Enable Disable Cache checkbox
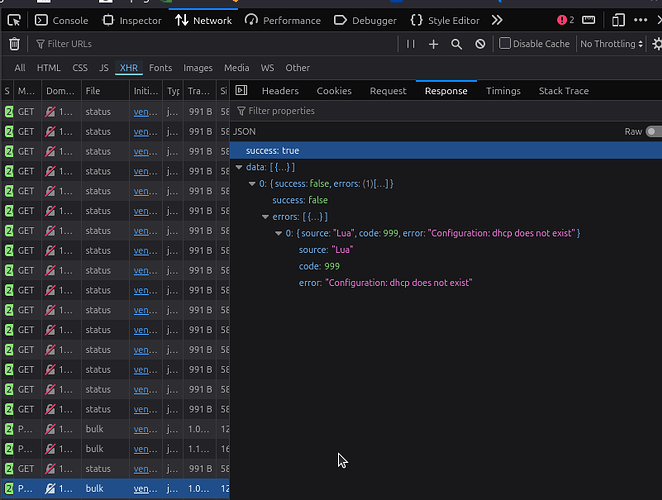662x500 pixels. [505, 44]
